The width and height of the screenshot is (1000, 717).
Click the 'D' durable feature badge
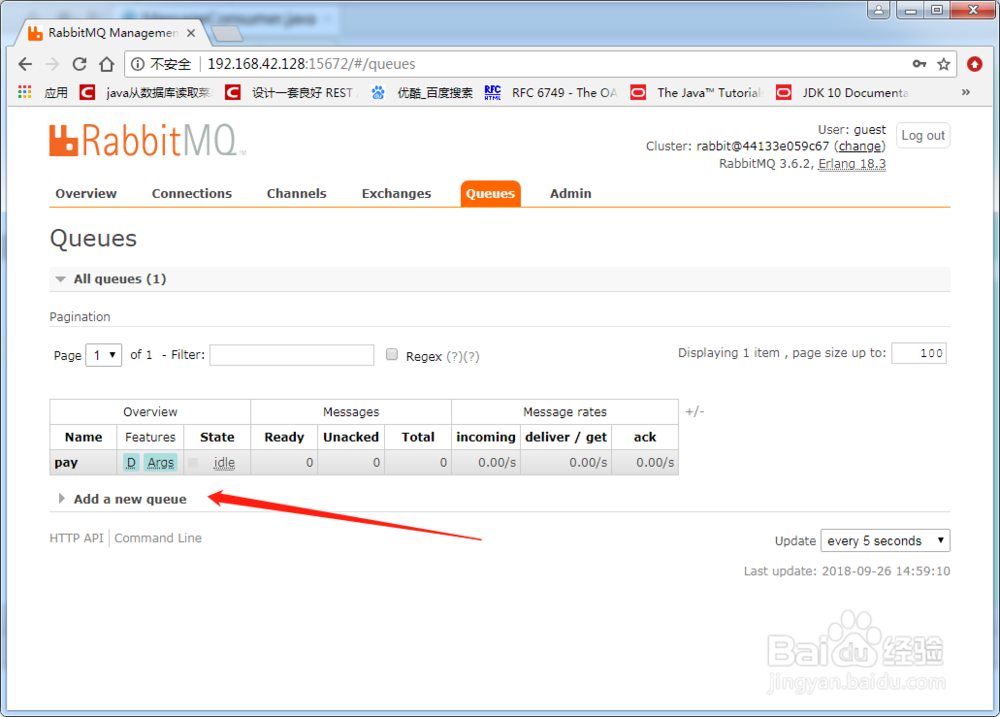(131, 462)
